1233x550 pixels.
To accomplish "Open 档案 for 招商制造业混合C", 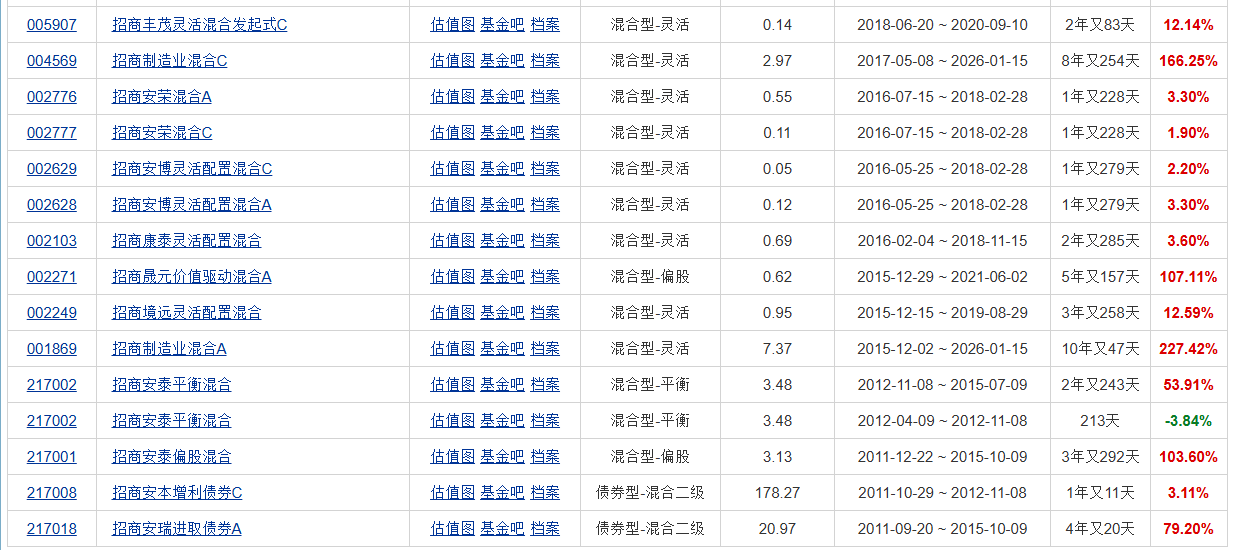I will coord(545,61).
